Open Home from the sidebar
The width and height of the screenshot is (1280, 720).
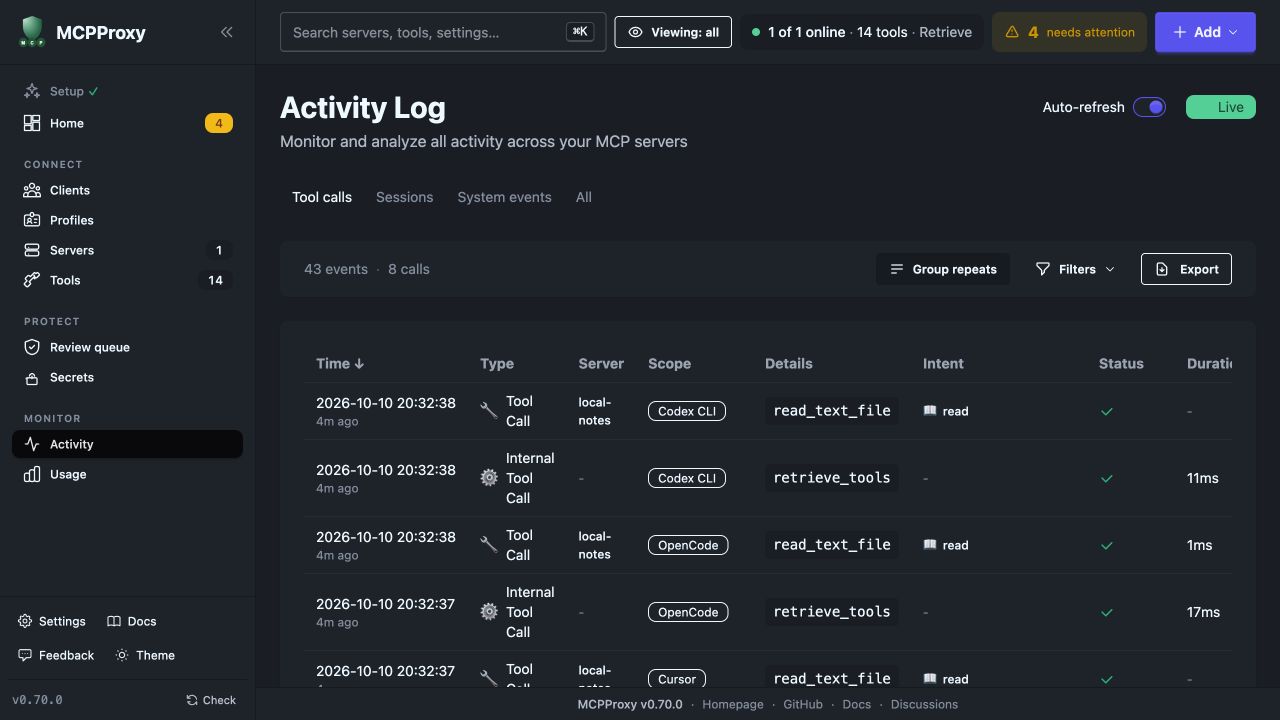[127, 123]
